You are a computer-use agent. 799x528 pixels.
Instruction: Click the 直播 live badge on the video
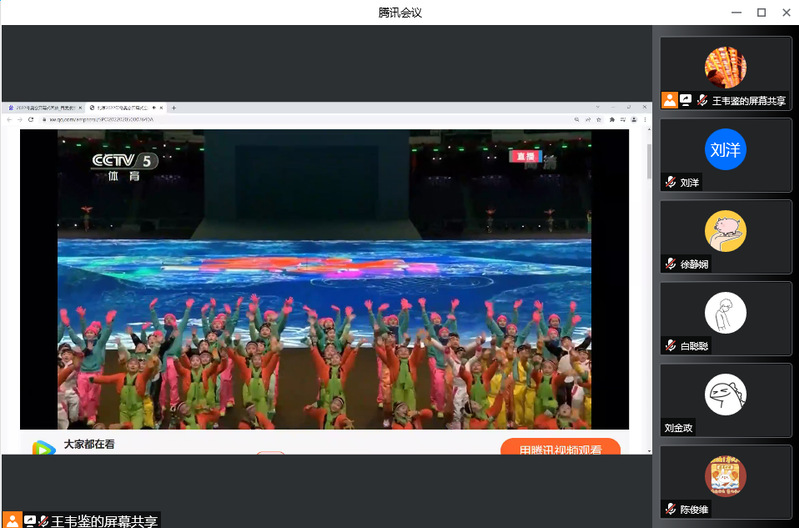point(525,156)
